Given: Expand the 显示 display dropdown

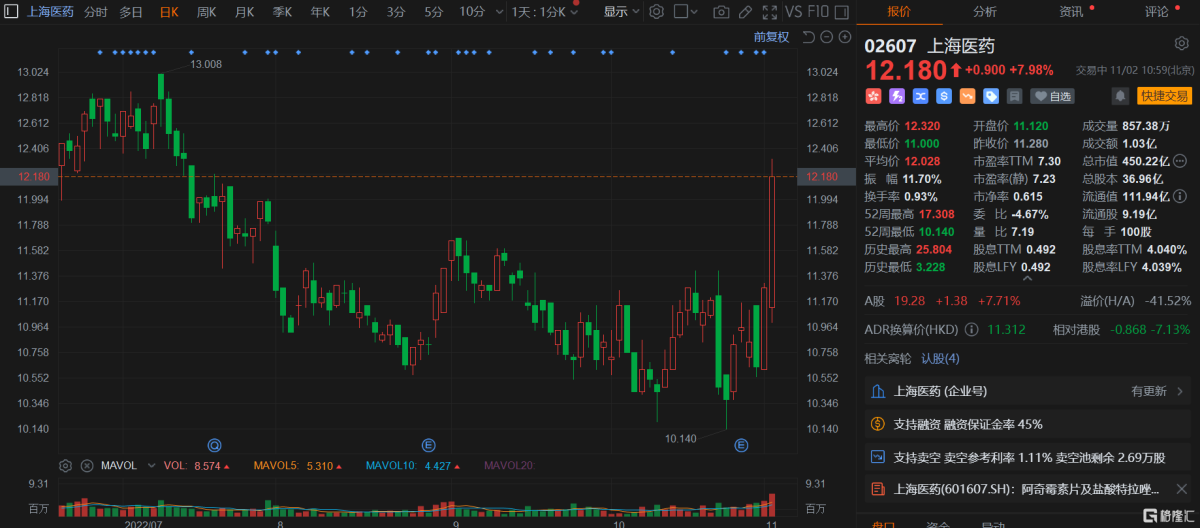Looking at the screenshot, I should pos(621,12).
